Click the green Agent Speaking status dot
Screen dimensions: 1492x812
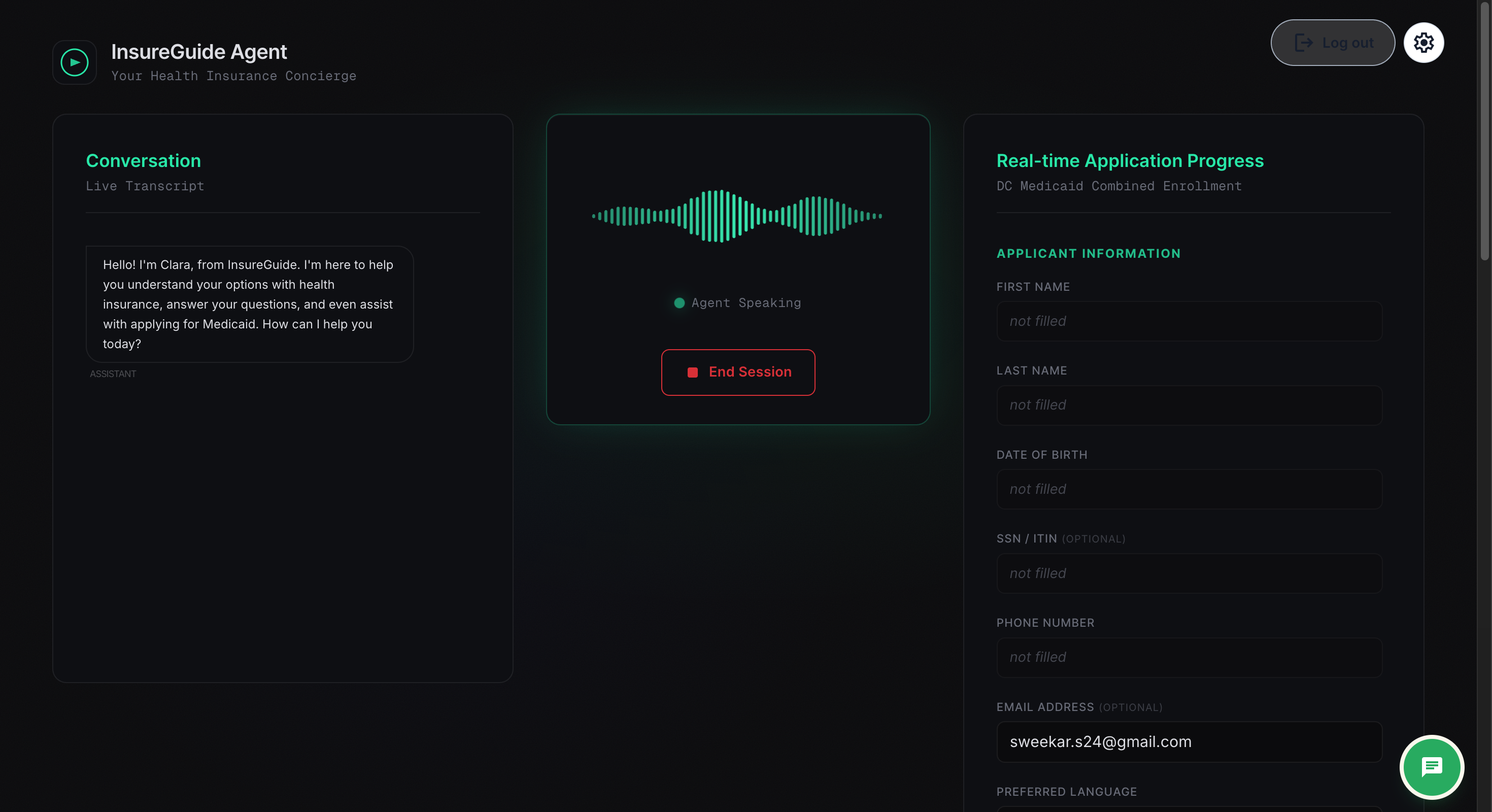[680, 303]
